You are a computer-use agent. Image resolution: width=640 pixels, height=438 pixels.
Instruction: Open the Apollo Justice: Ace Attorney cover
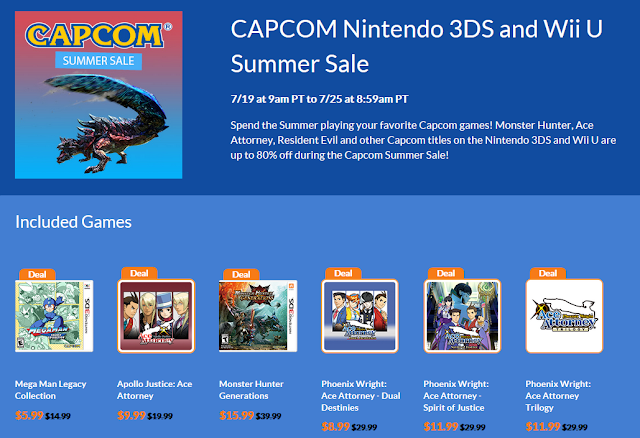coord(156,316)
